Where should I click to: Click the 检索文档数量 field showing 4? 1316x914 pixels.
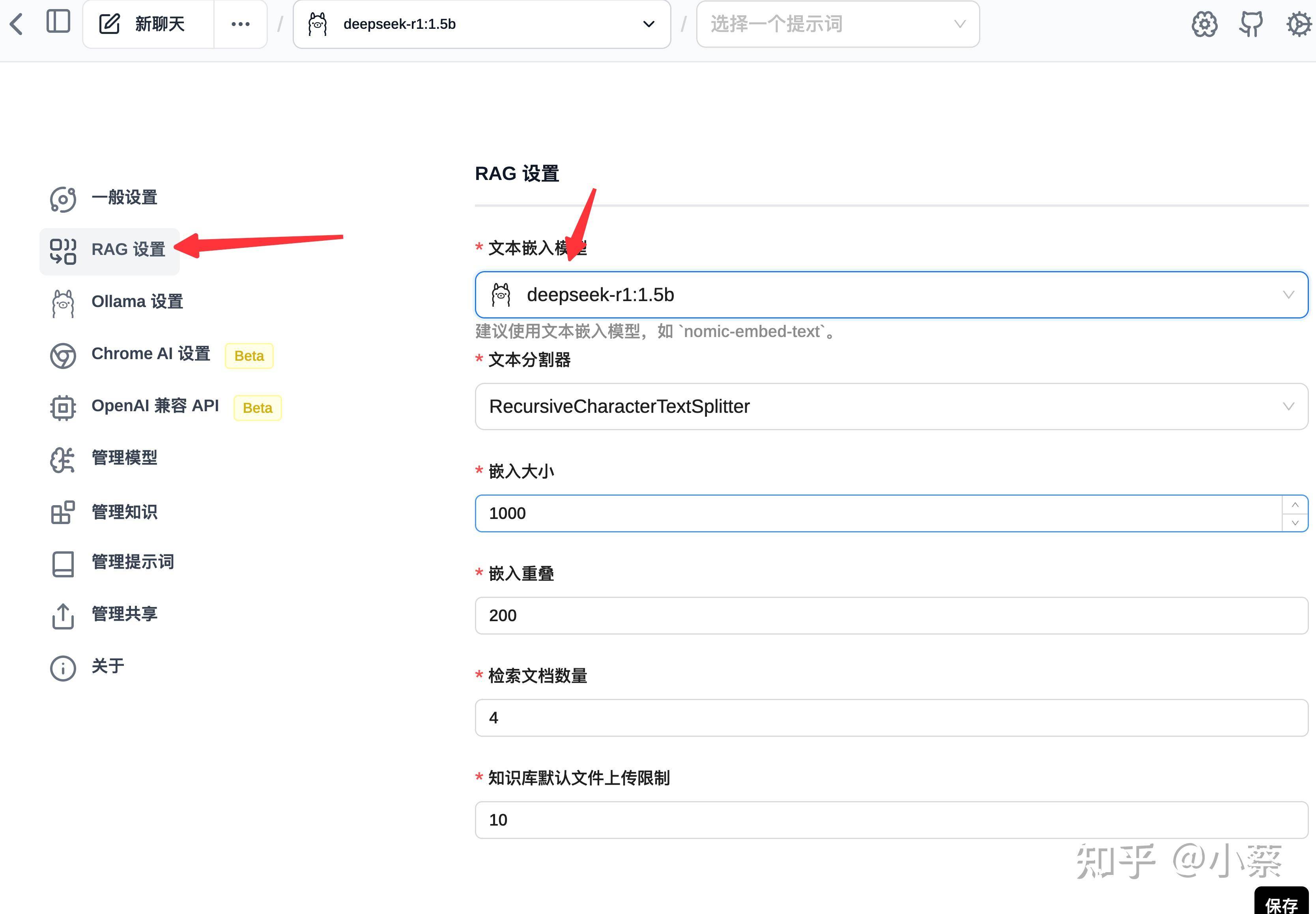coord(891,717)
